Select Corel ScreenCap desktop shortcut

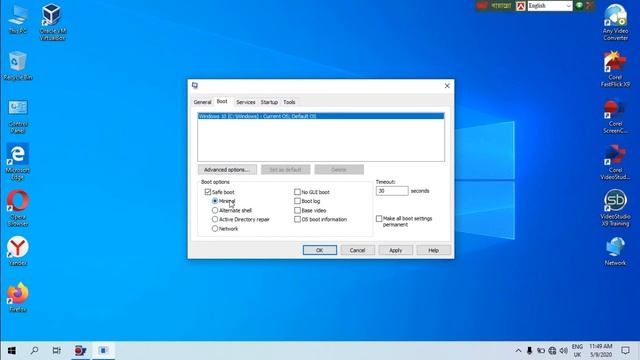pos(615,116)
